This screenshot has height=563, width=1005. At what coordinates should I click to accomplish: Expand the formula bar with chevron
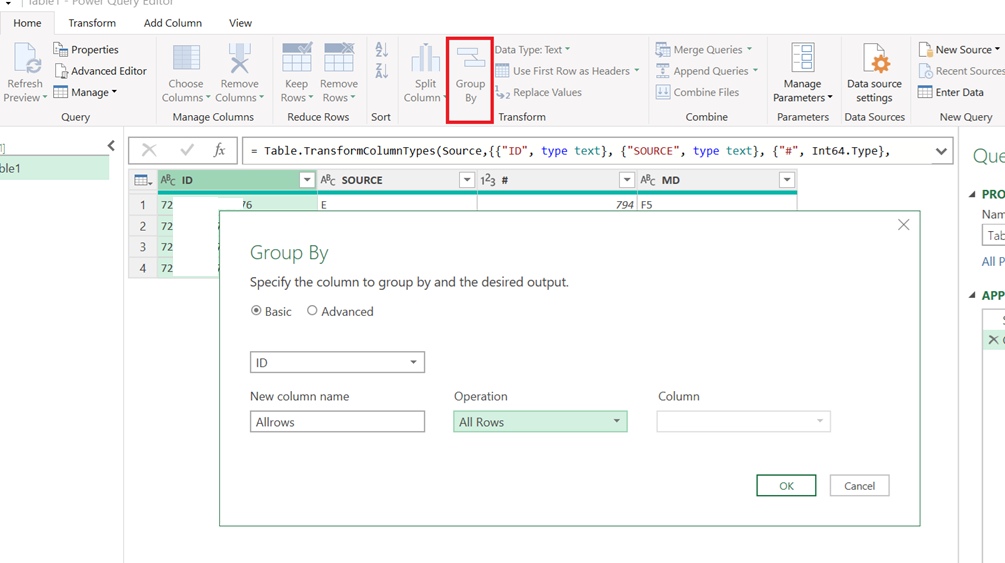pyautogui.click(x=941, y=151)
